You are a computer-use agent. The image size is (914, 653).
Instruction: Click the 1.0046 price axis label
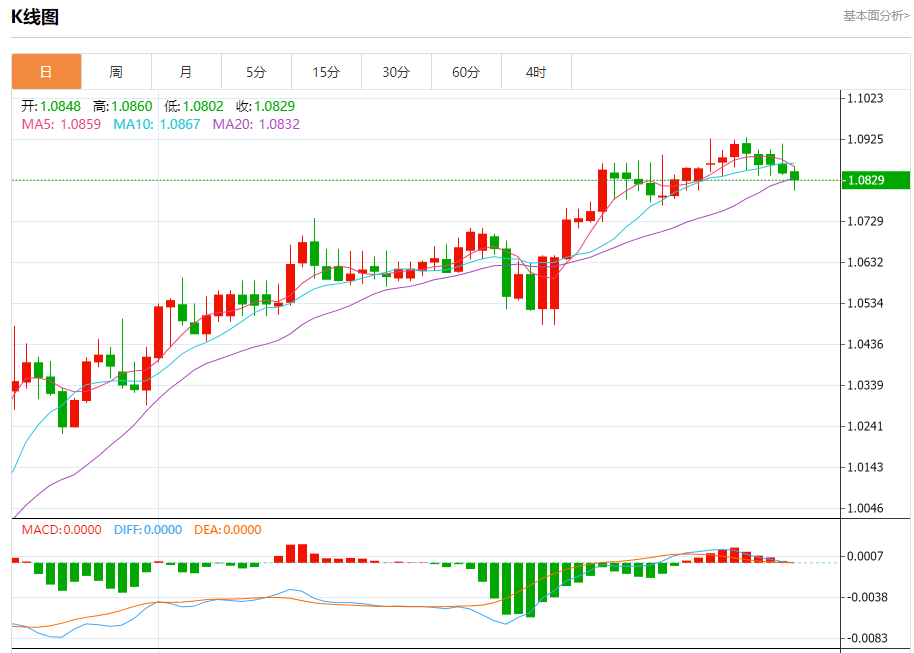[x=866, y=508]
